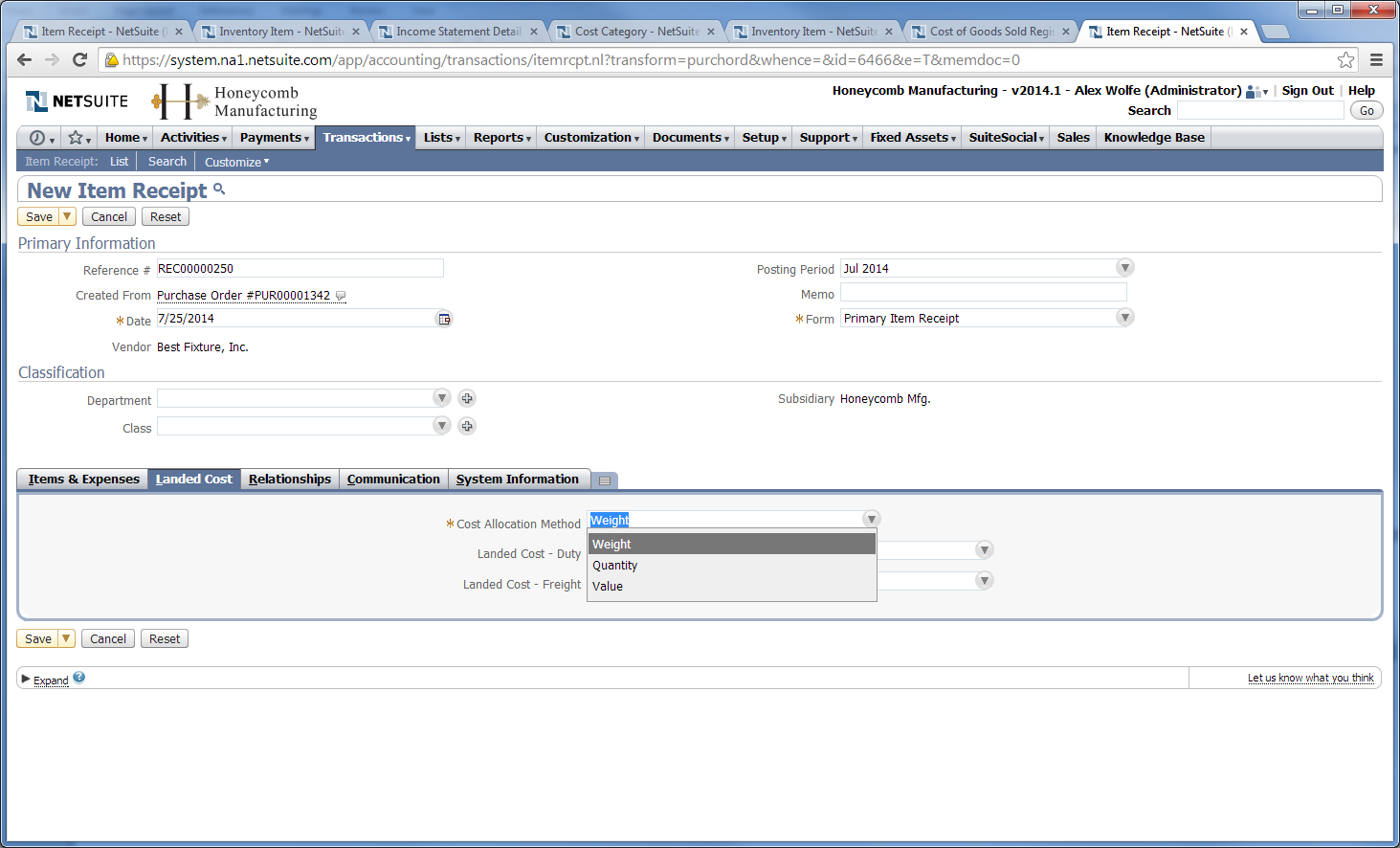Image resolution: width=1400 pixels, height=848 pixels.
Task: Expand the bottom Expand section triangle
Action: (26, 679)
